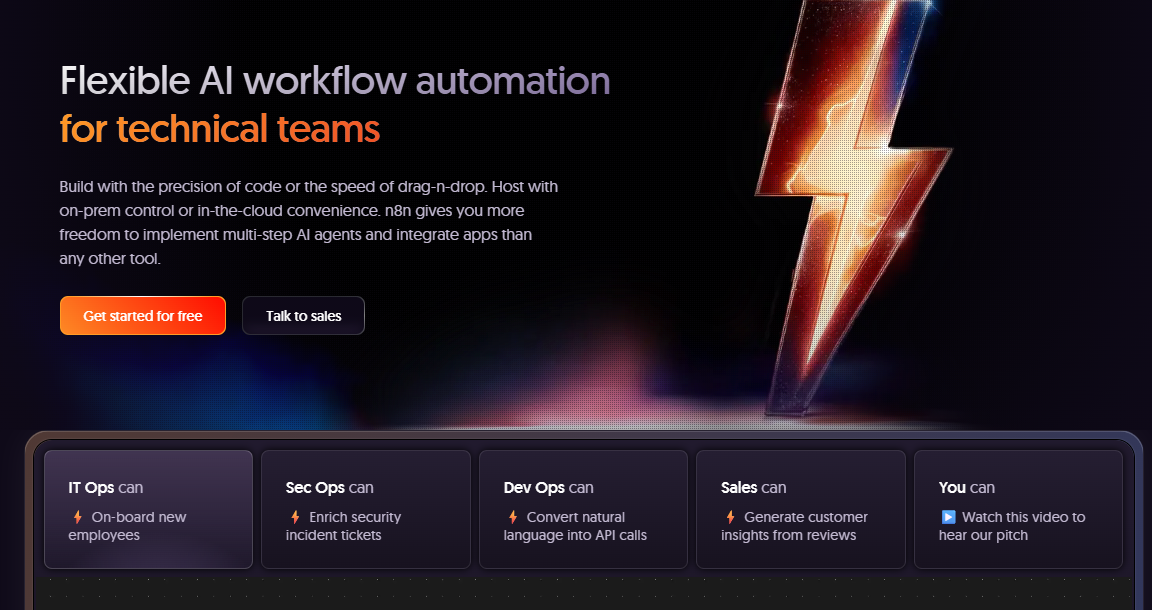Switch to the Dev Ops can tab
This screenshot has width=1152, height=610.
click(x=583, y=509)
